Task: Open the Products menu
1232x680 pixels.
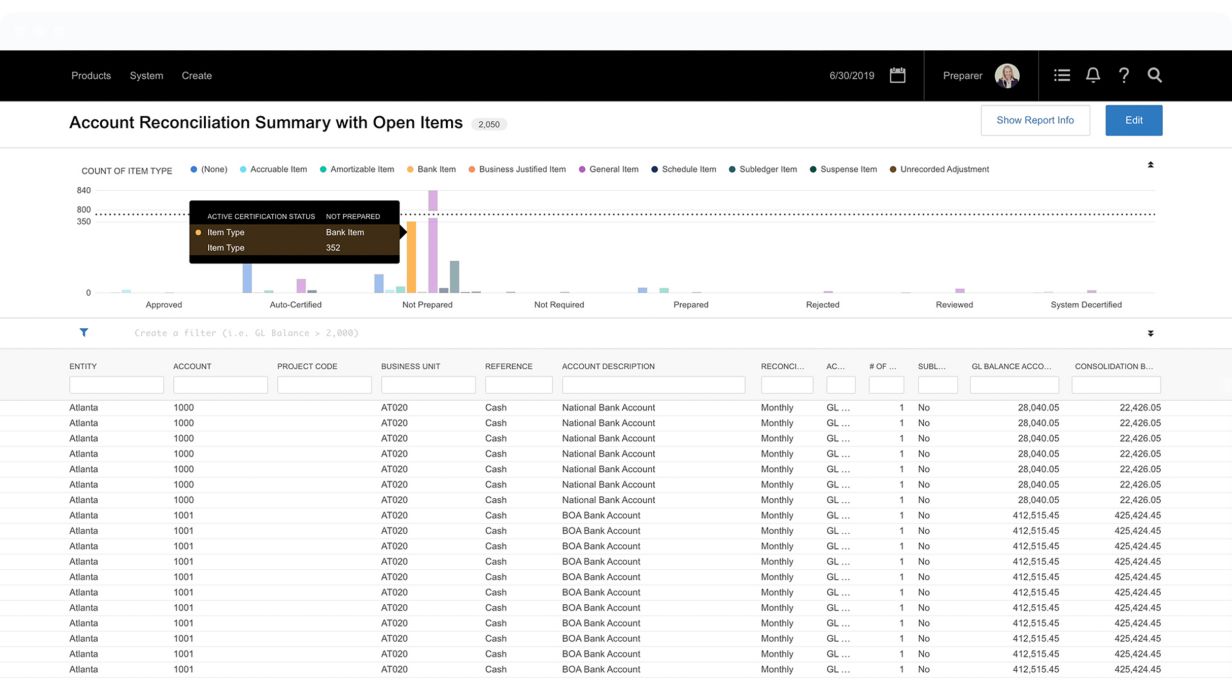Action: (x=91, y=76)
